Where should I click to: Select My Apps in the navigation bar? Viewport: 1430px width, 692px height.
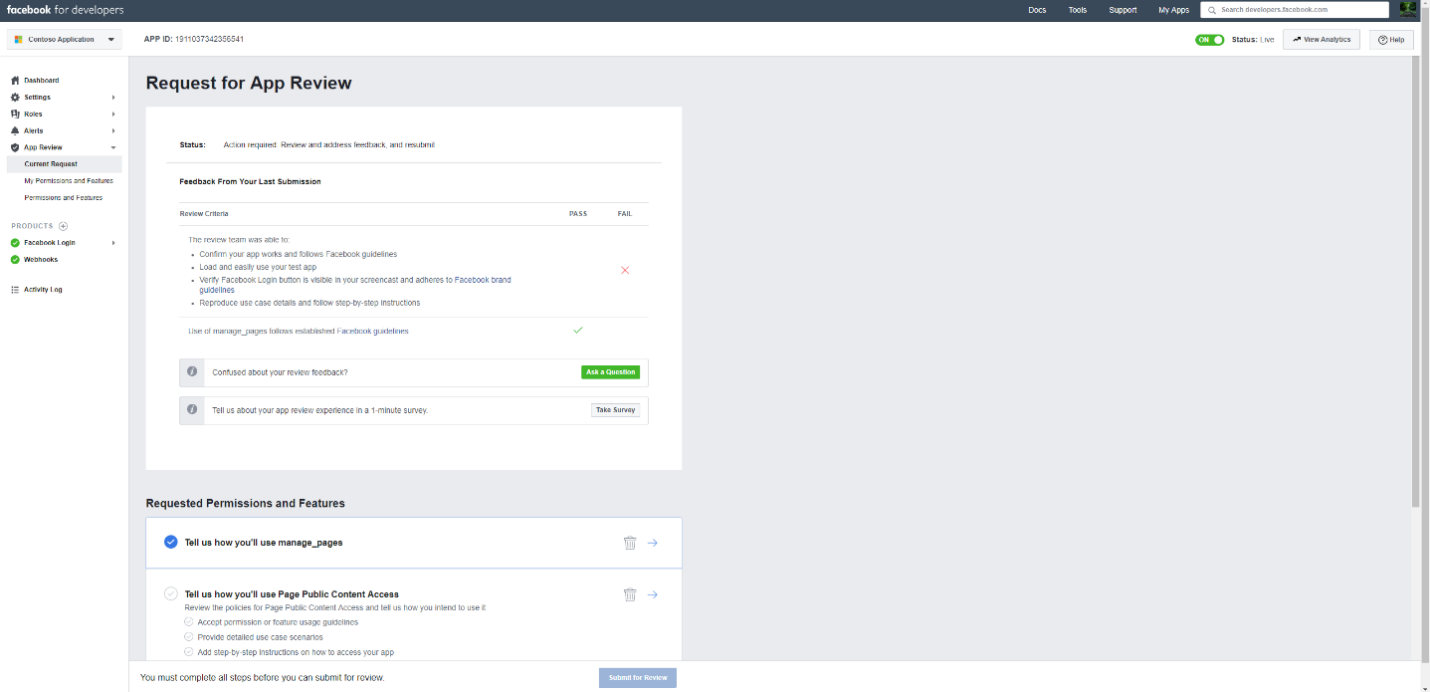1172,10
